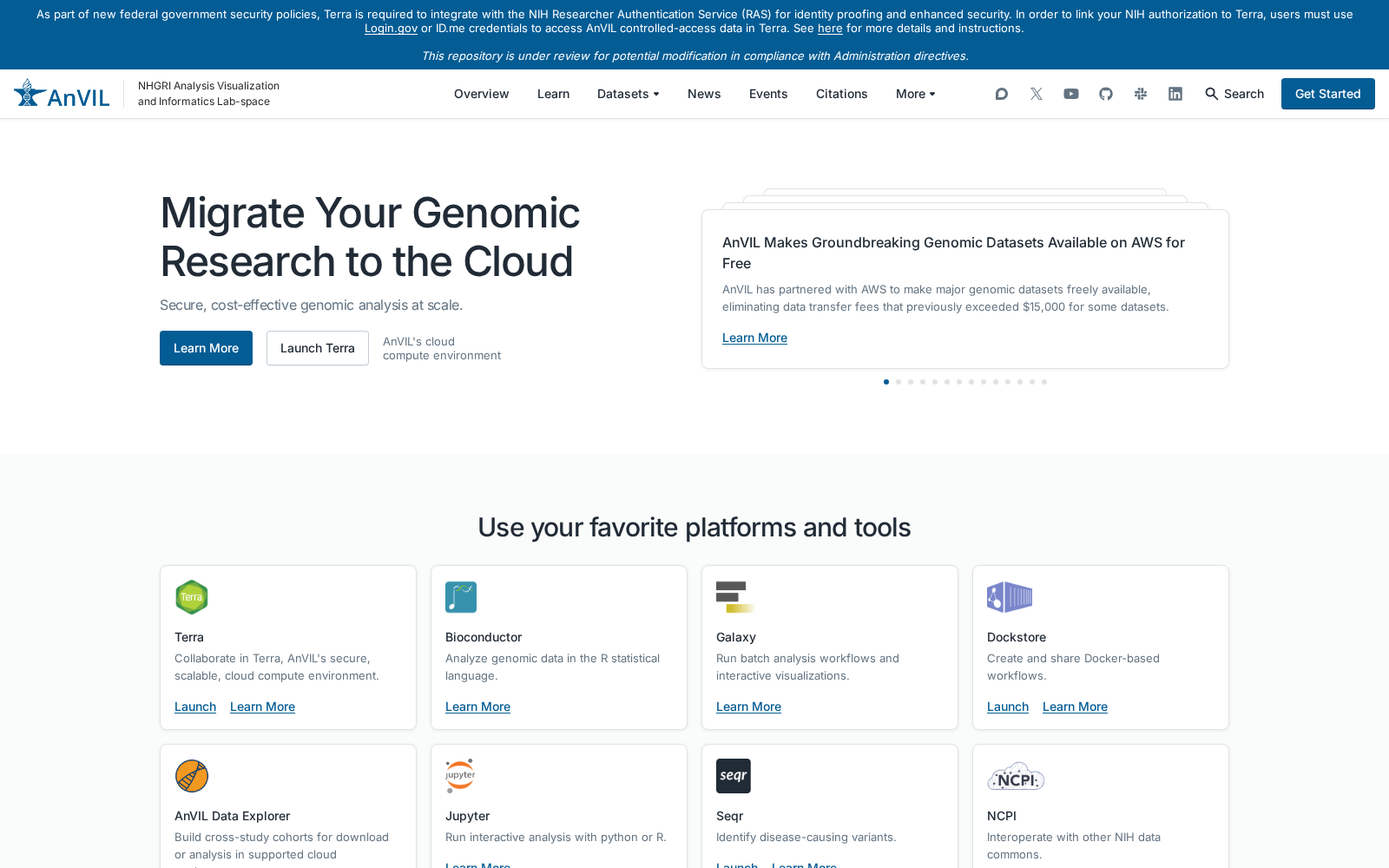Open the Events page
1389x868 pixels.
point(768,94)
